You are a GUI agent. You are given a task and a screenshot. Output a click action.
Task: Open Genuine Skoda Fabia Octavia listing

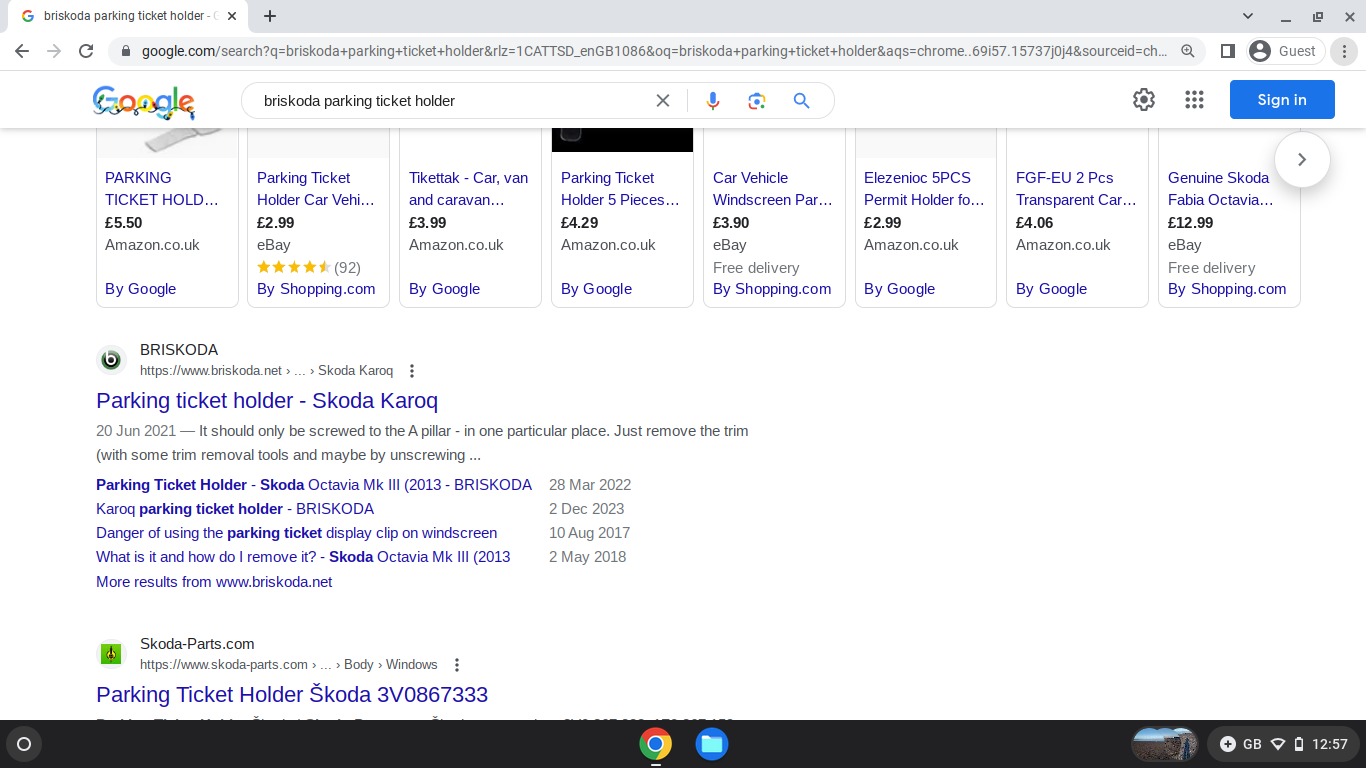(1221, 188)
